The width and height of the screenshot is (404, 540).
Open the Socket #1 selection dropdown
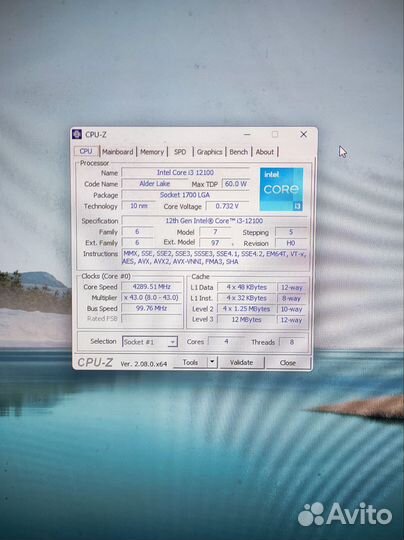click(x=150, y=342)
